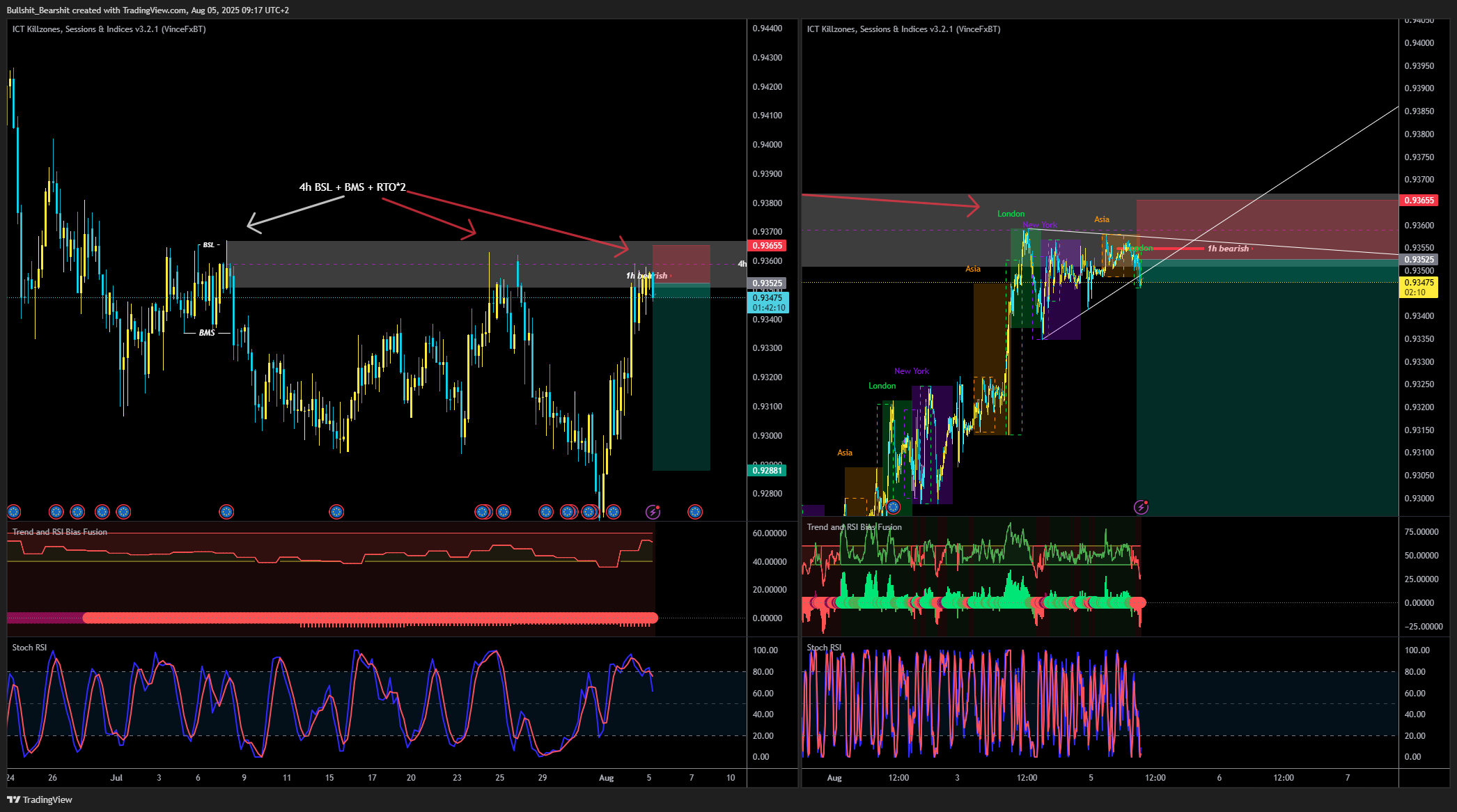Select the left Stoch RSI indicator title
The width and height of the screenshot is (1457, 812).
[29, 648]
